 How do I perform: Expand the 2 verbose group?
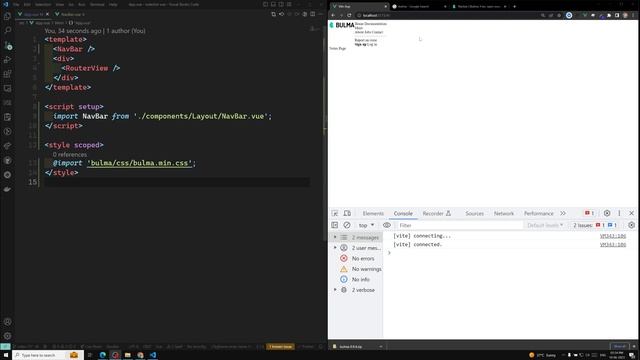coord(335,290)
